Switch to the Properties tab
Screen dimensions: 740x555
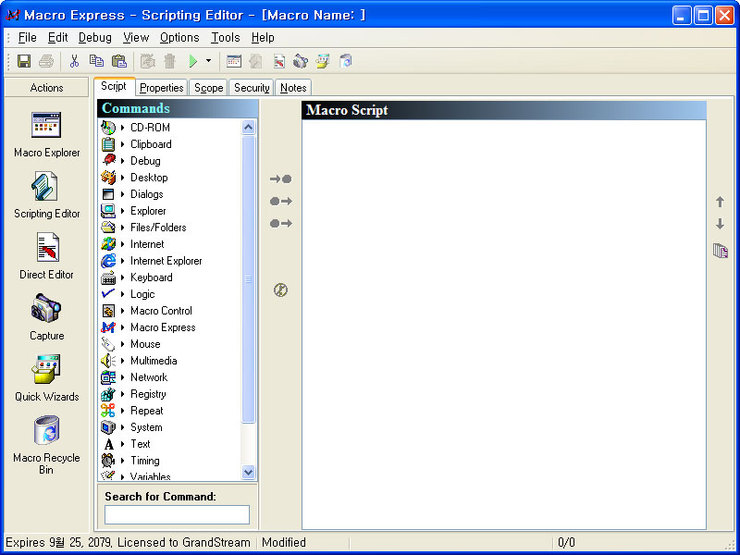[x=161, y=88]
